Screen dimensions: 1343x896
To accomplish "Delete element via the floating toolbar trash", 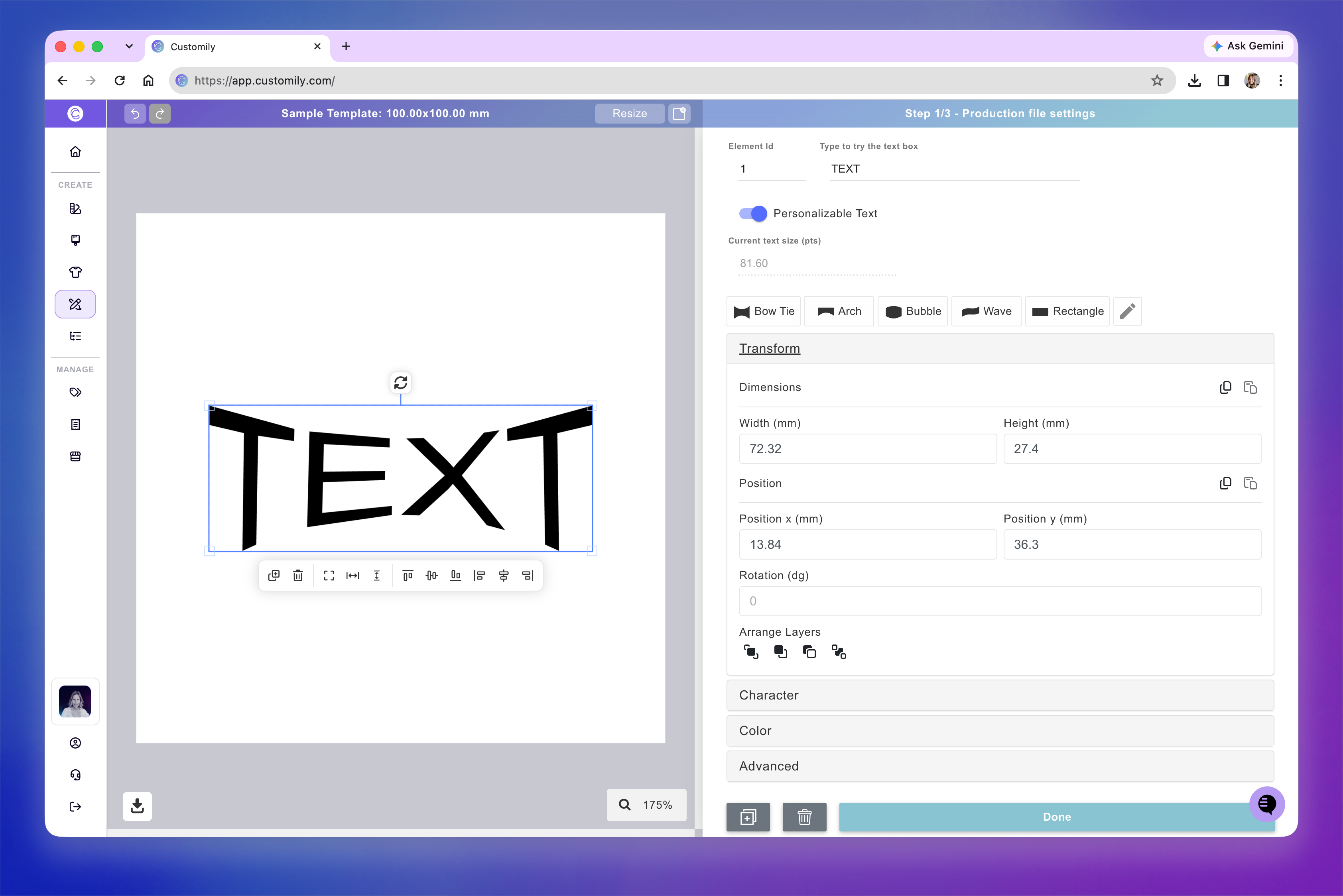I will (298, 576).
